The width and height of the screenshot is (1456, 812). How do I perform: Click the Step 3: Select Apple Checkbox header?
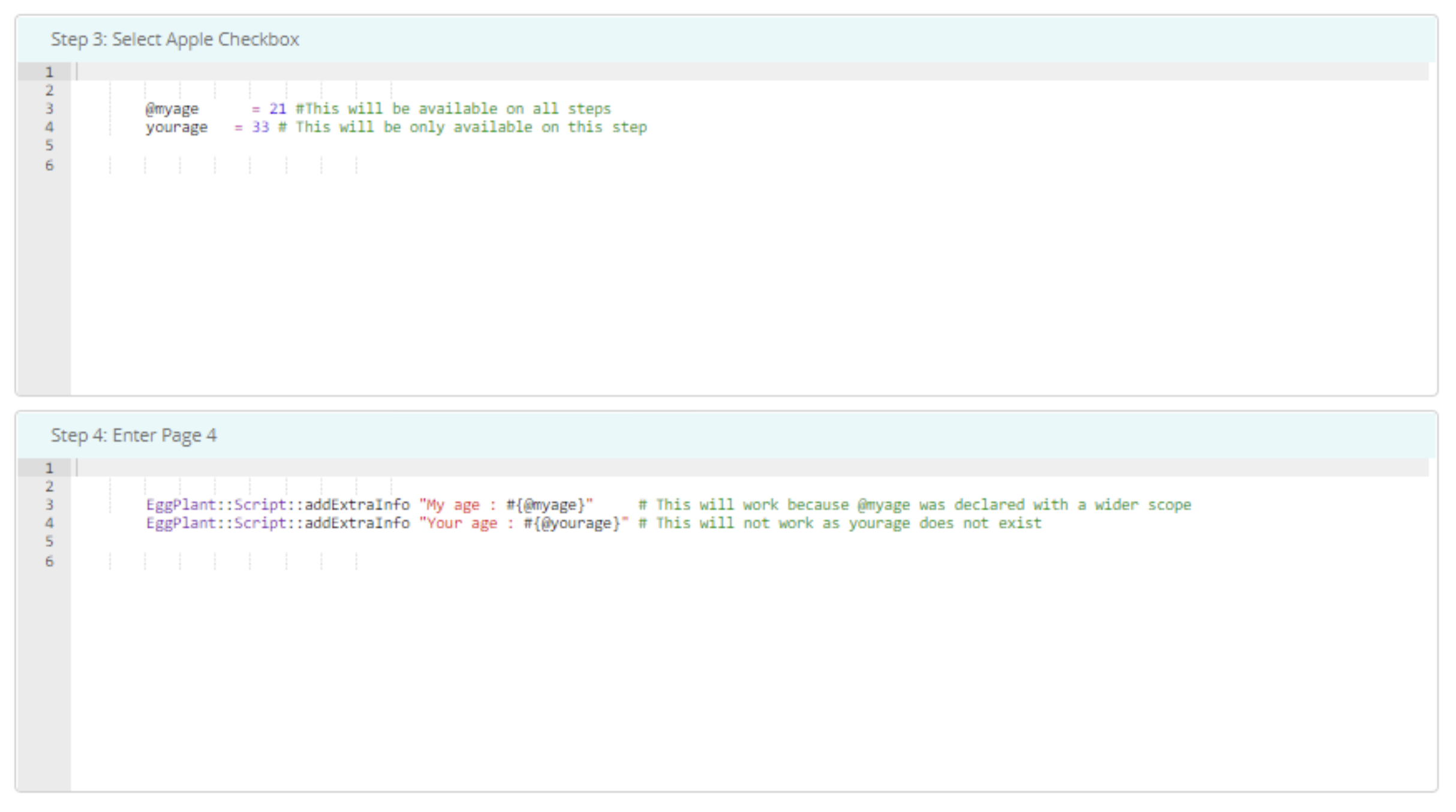[175, 40]
